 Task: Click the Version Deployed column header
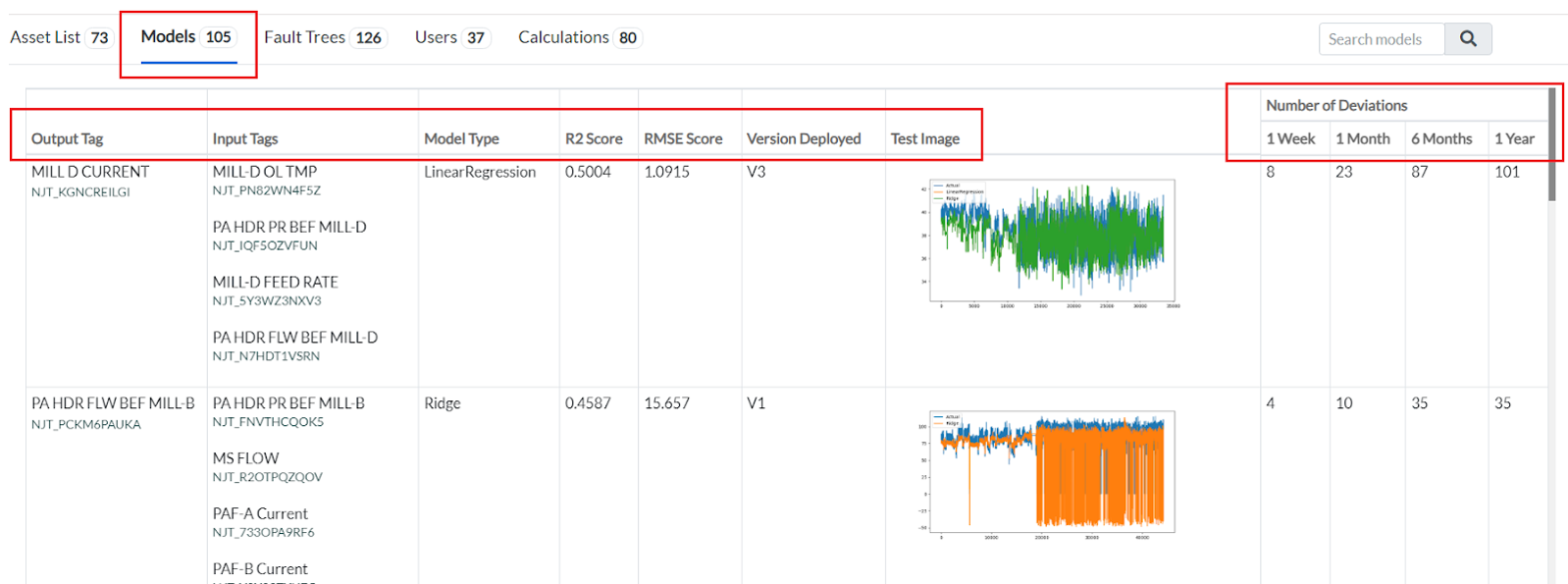(x=804, y=138)
